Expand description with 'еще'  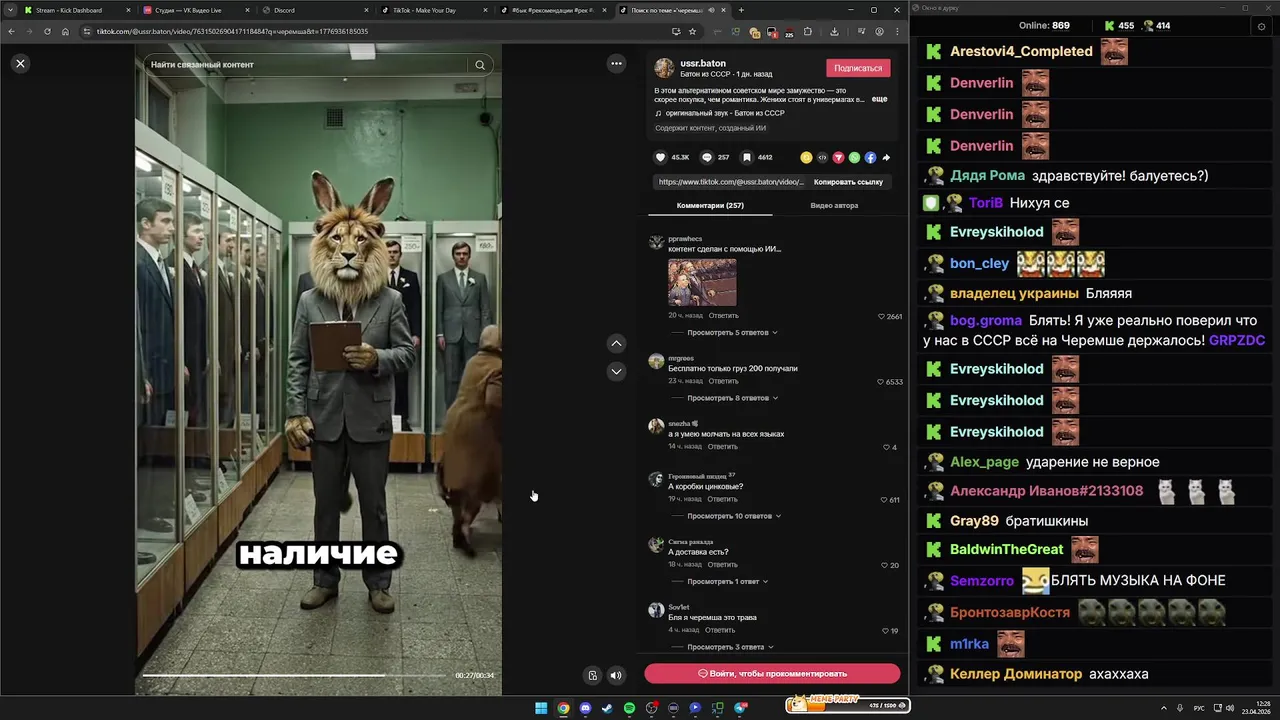(x=879, y=99)
